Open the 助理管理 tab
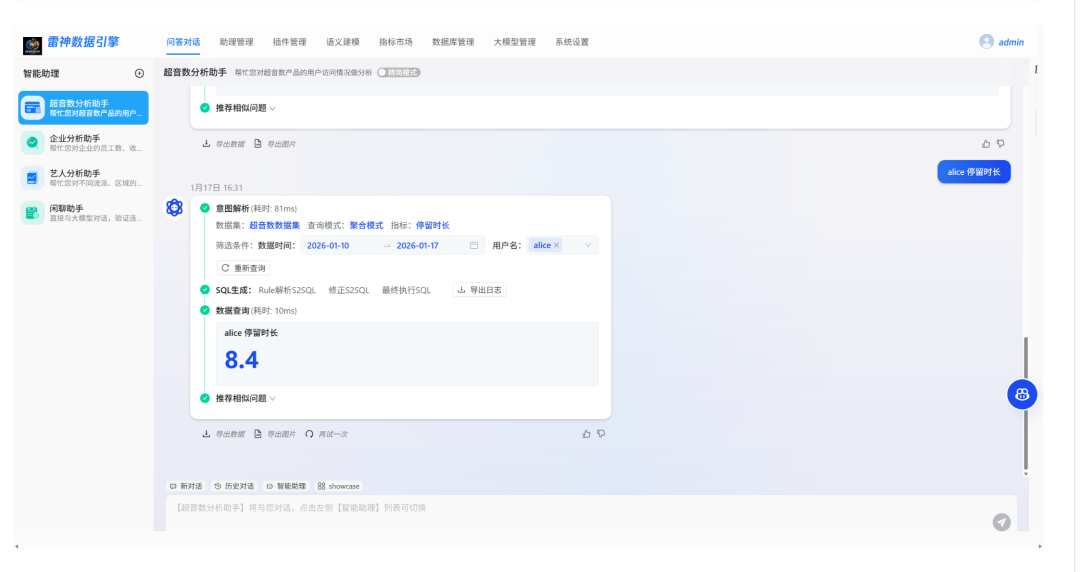The width and height of the screenshot is (1080, 572). 236,42
